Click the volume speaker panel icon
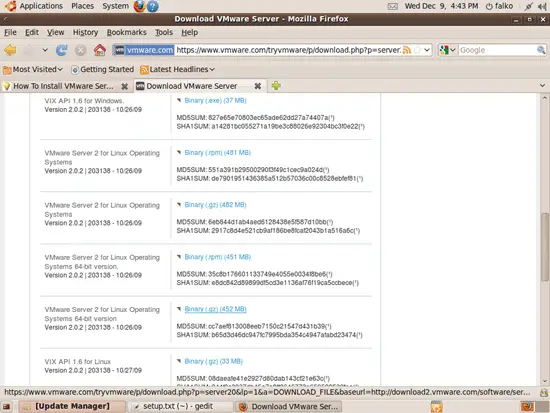This screenshot has width=550, height=413. [542, 6]
